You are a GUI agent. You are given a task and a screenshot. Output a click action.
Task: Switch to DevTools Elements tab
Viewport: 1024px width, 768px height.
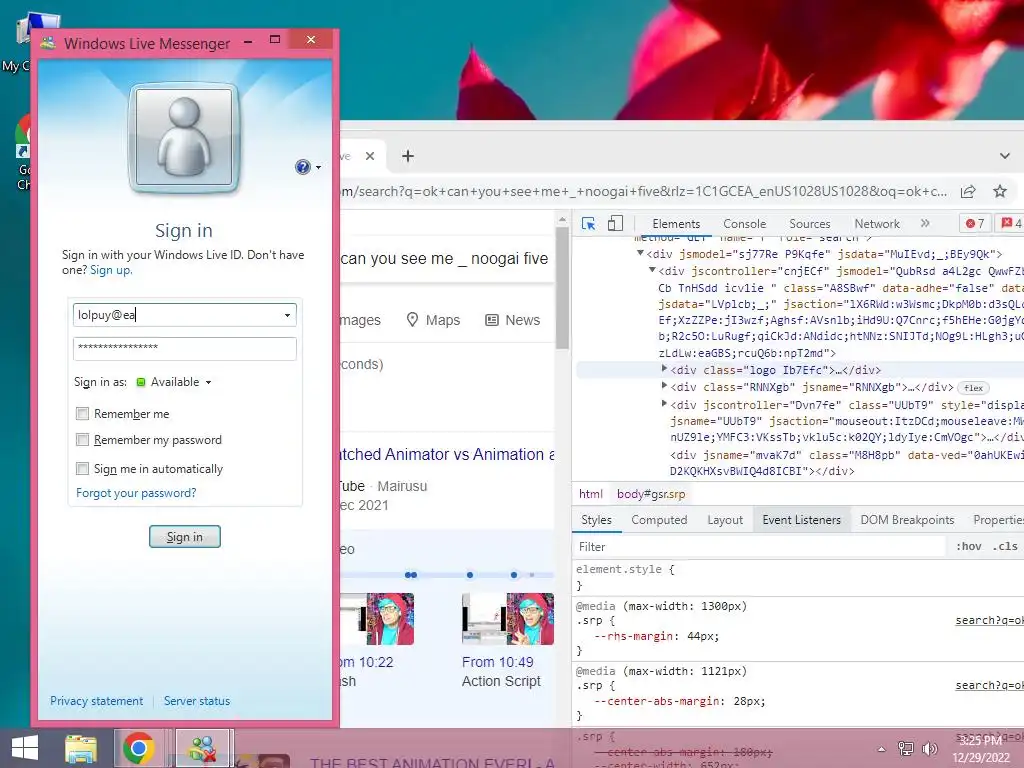coord(676,223)
